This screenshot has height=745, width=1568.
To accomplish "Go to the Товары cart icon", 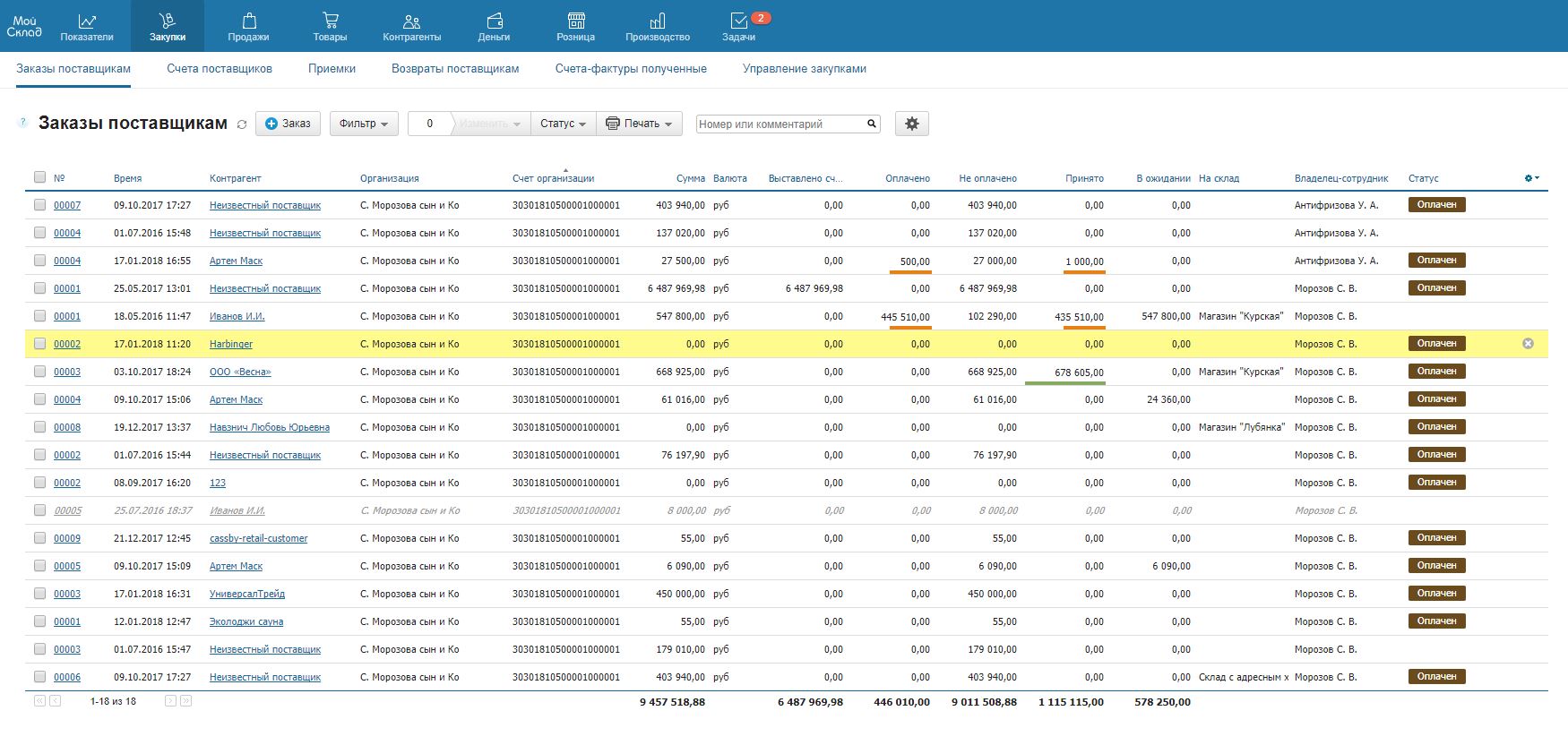I will point(330,21).
